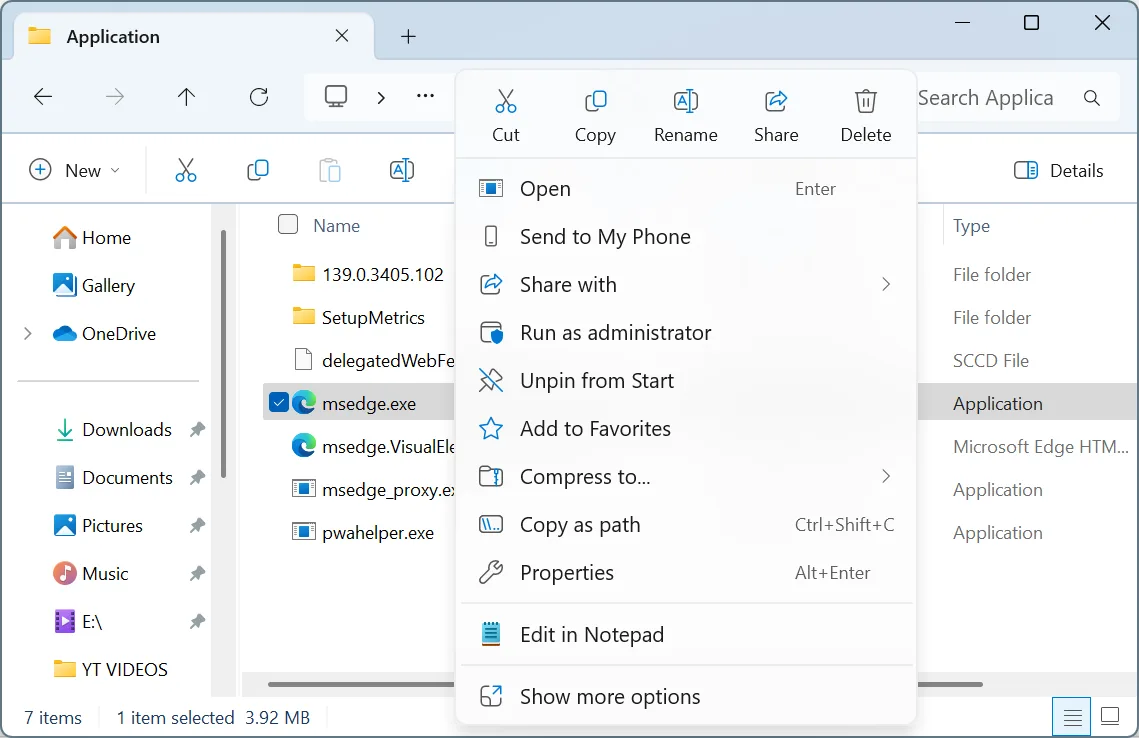The image size is (1139, 738).
Task: Click the toolbar Copy icon
Action: (x=258, y=170)
